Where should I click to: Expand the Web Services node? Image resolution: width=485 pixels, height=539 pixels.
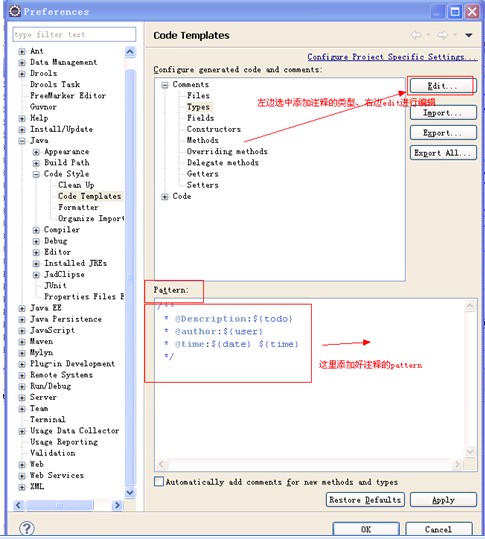click(x=22, y=476)
